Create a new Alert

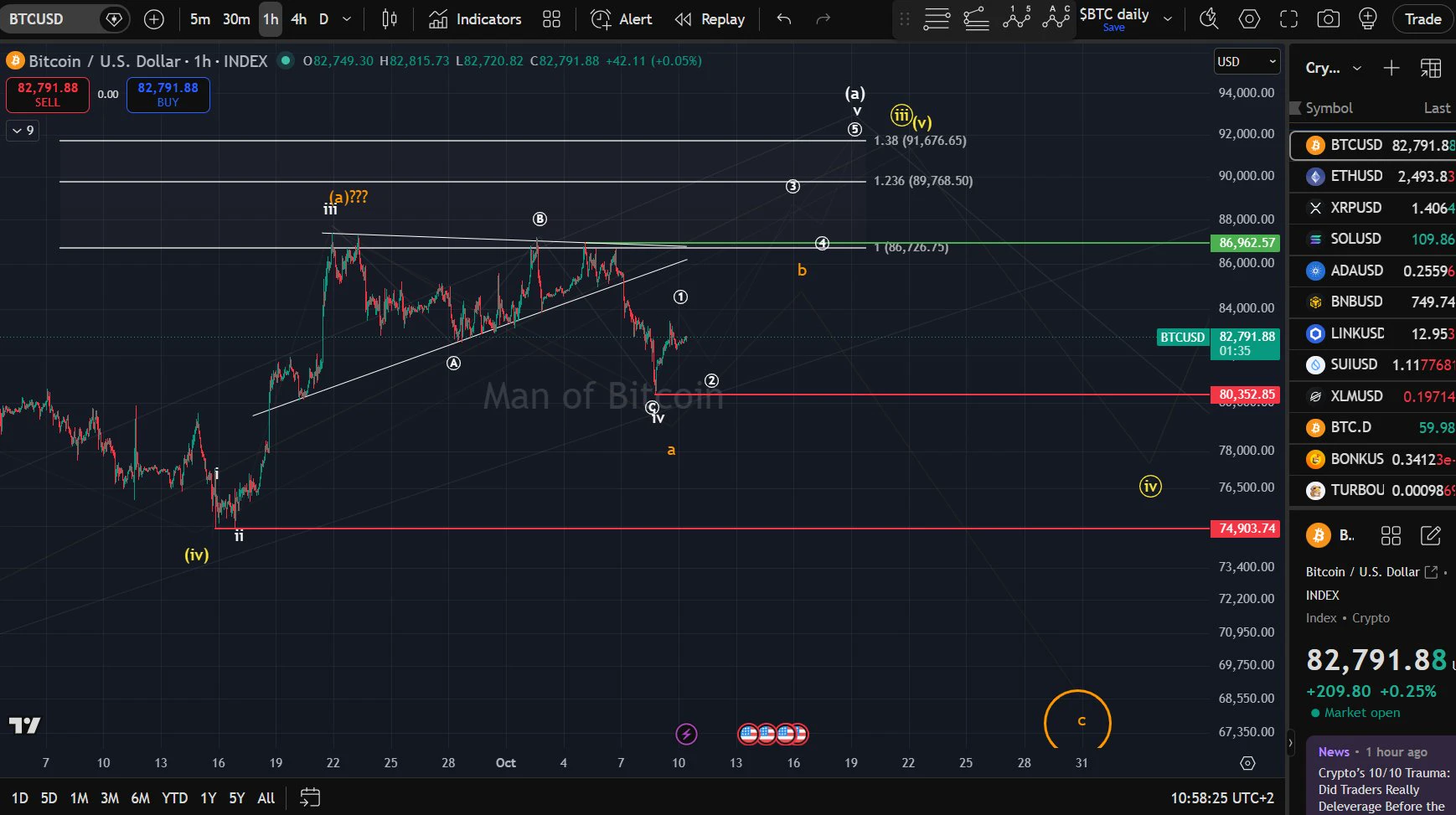pos(621,19)
